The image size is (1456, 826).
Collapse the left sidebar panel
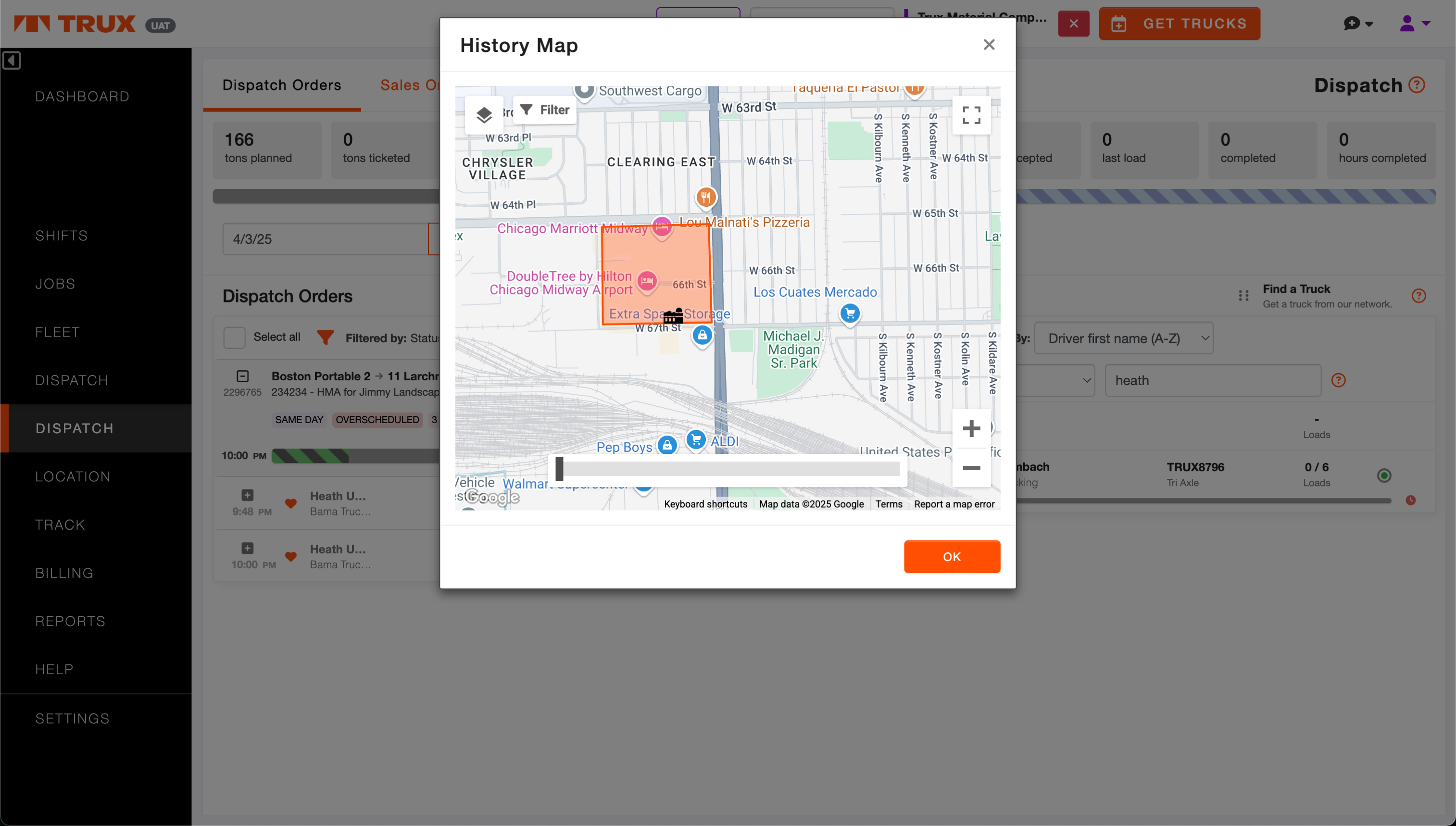pos(12,60)
